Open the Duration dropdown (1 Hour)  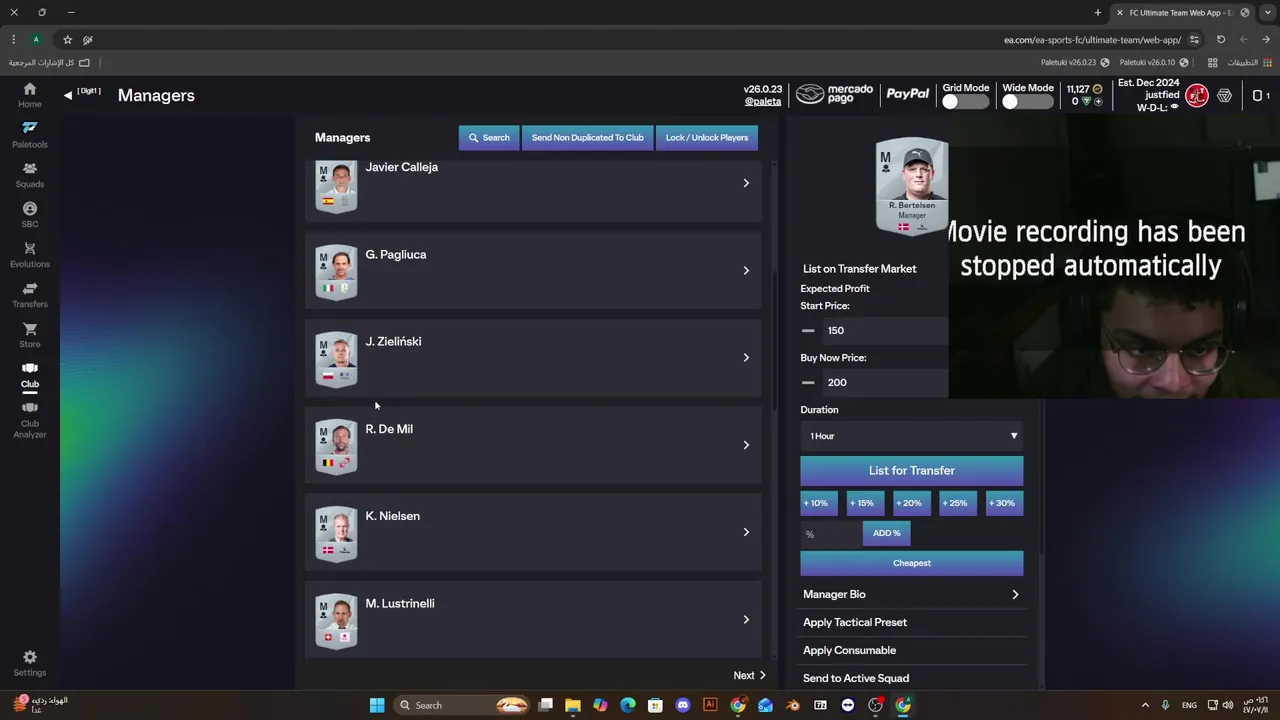point(912,436)
